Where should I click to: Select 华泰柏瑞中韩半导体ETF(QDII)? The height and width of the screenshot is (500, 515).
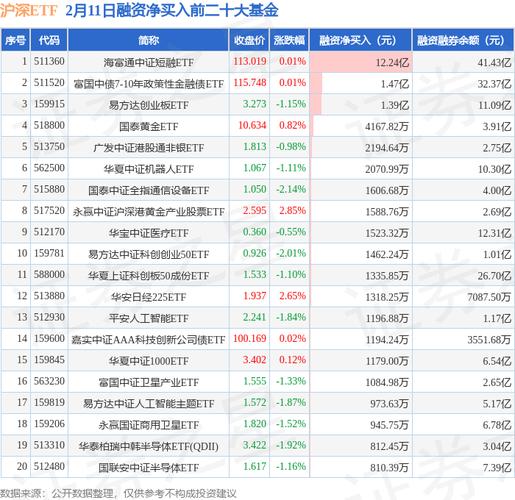[148, 446]
